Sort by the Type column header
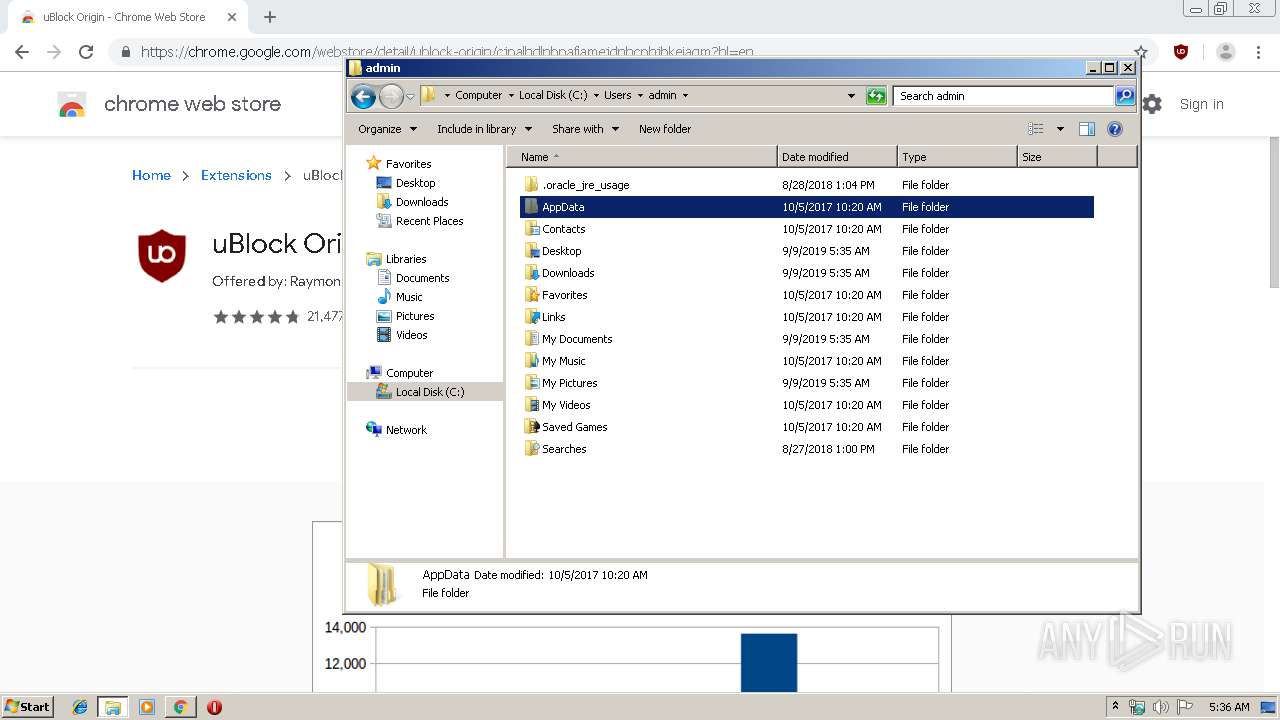 pyautogui.click(x=957, y=157)
